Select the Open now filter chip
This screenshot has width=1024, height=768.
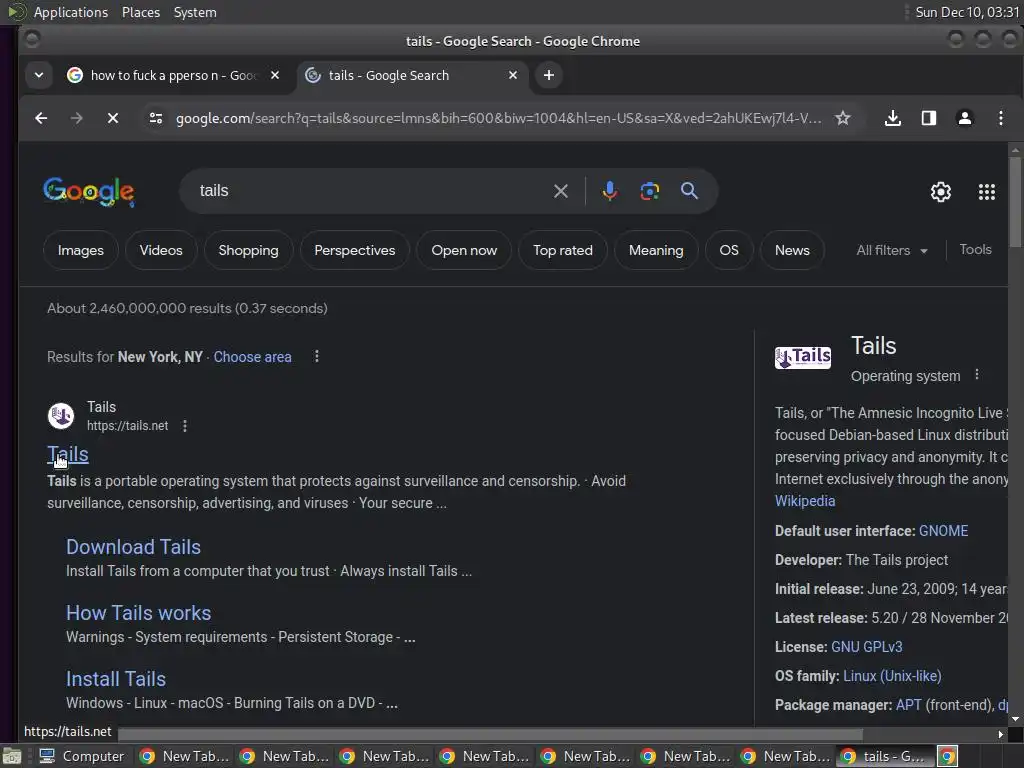(464, 250)
